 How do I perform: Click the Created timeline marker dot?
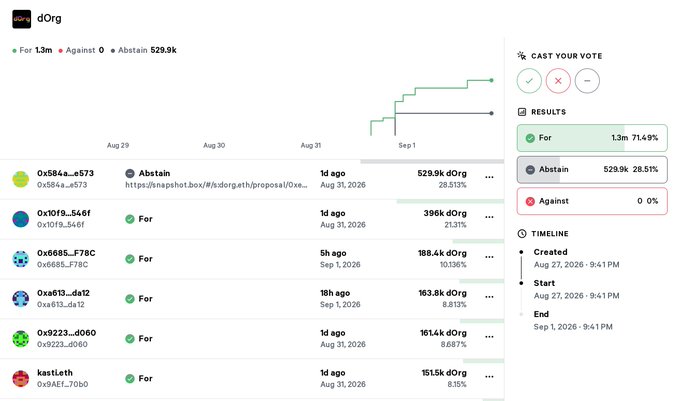(521, 252)
